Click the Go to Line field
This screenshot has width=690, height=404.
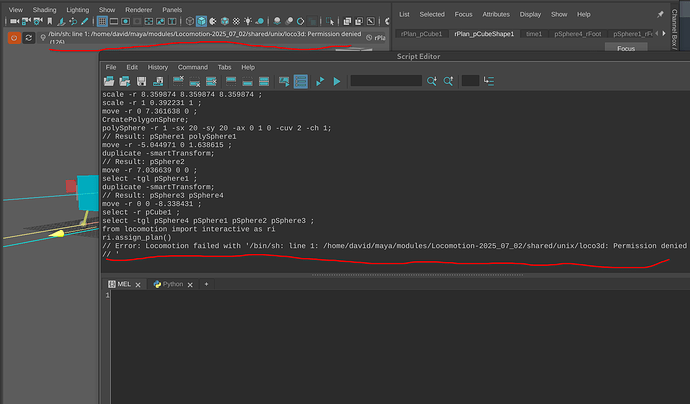tap(470, 81)
